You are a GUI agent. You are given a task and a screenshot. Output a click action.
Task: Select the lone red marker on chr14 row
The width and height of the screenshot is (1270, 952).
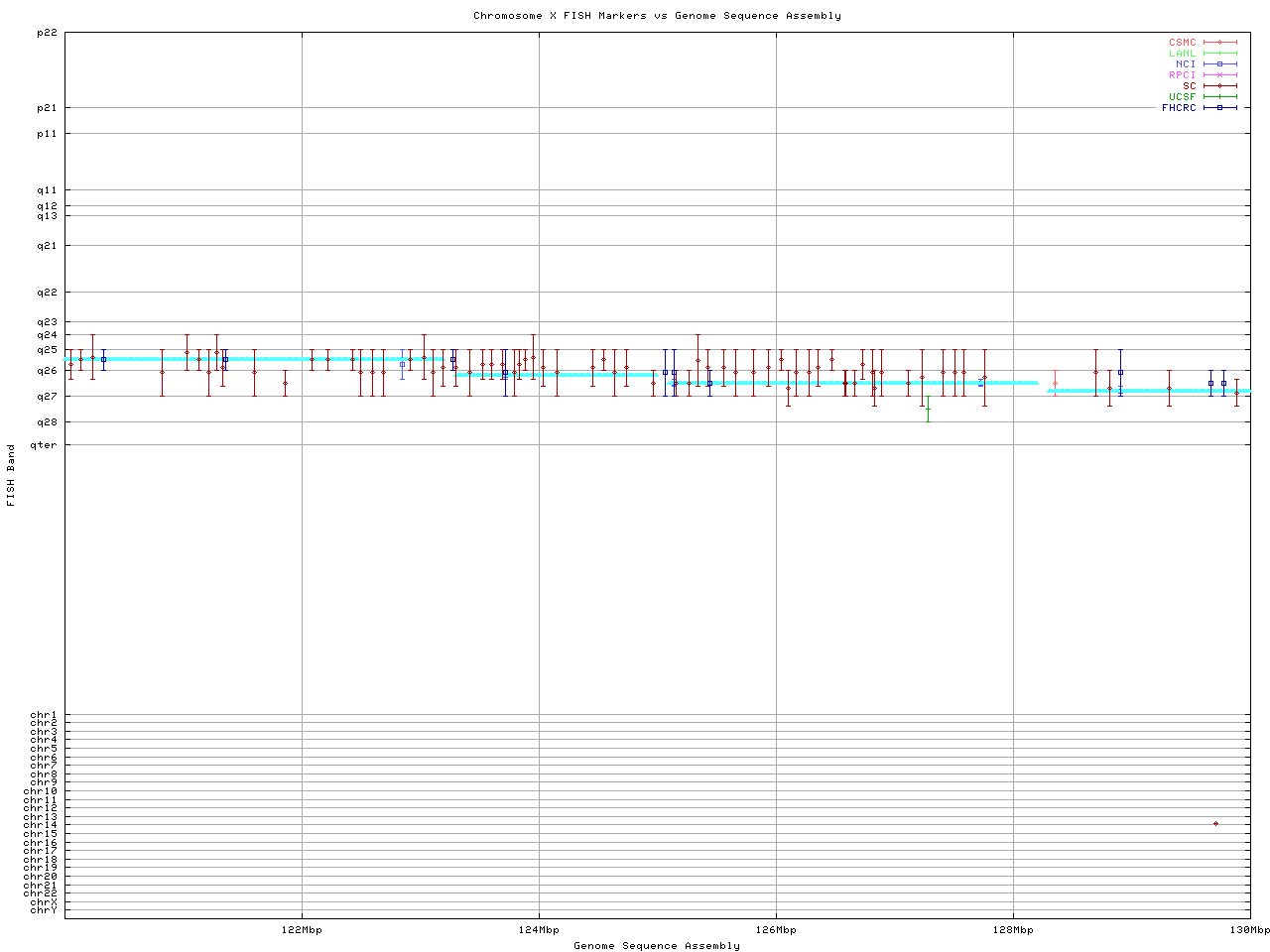point(1215,824)
